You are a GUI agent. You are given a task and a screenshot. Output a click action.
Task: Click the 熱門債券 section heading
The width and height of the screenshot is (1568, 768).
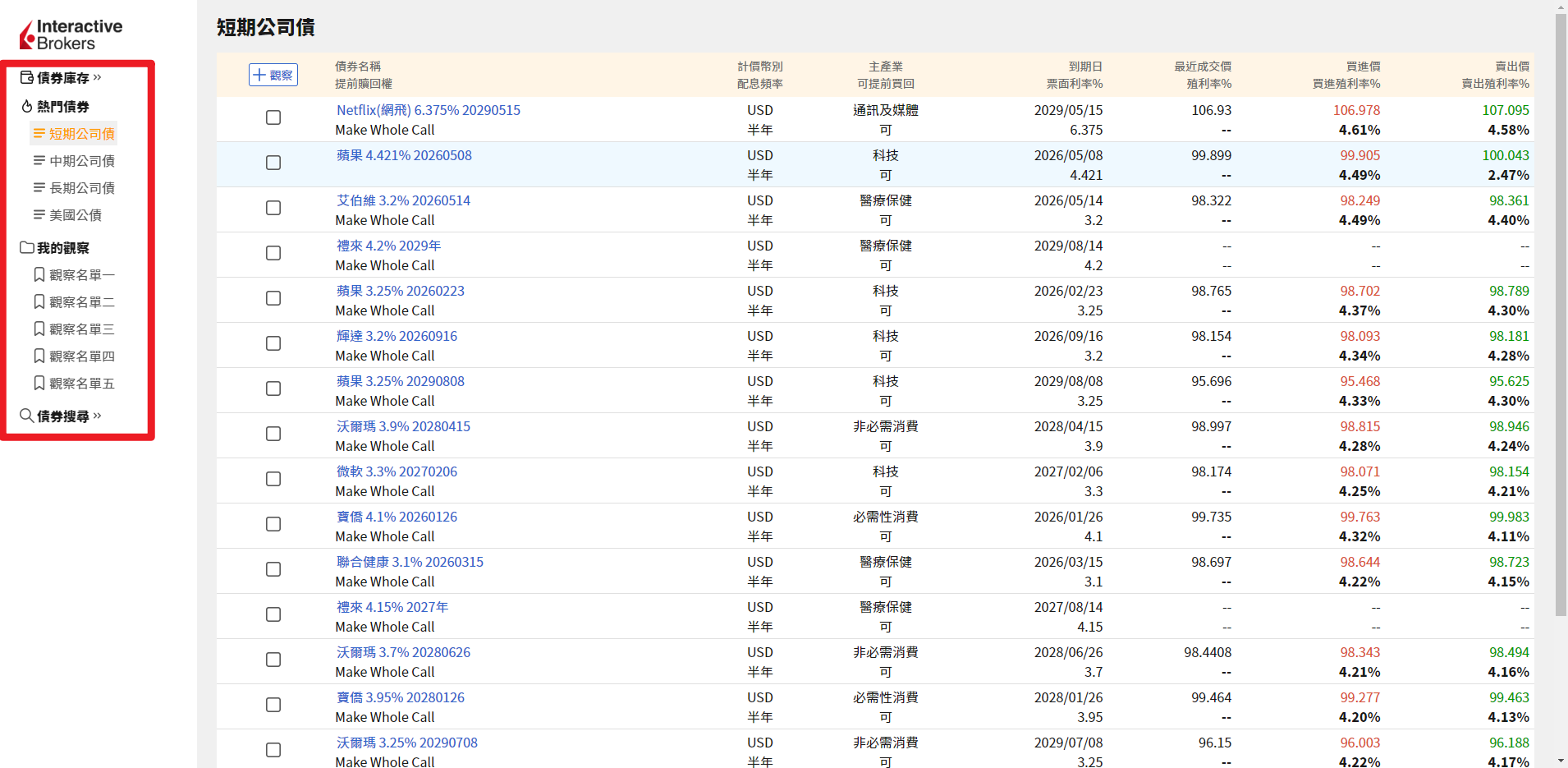(x=63, y=106)
